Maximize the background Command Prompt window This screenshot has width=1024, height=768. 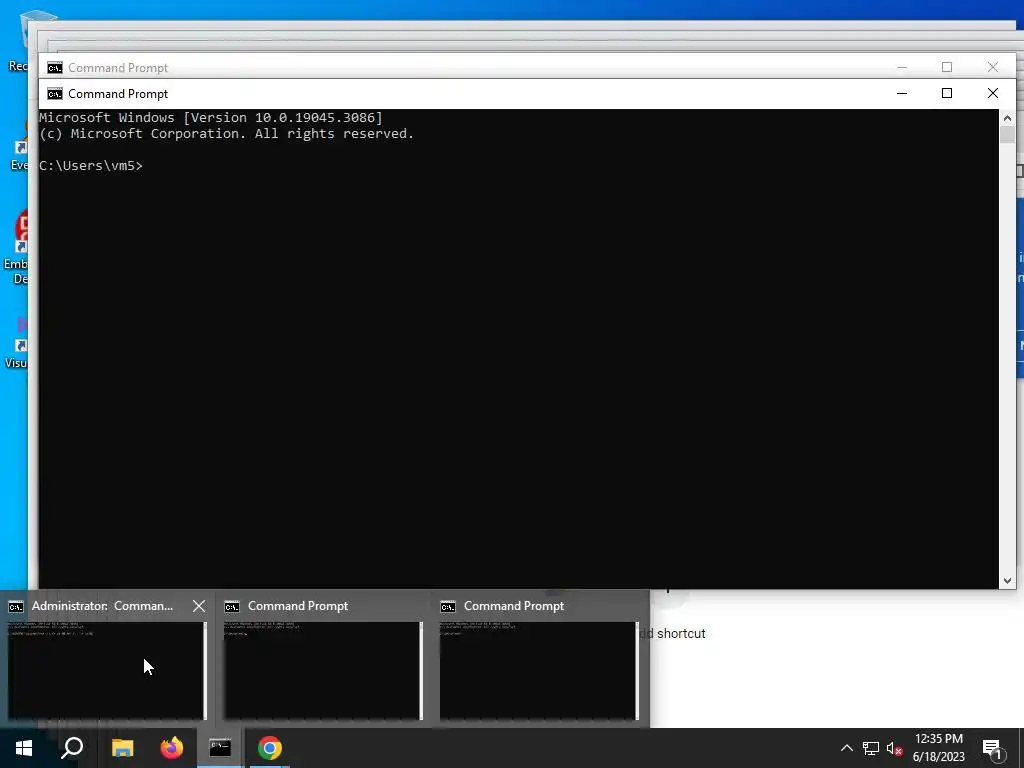947,67
